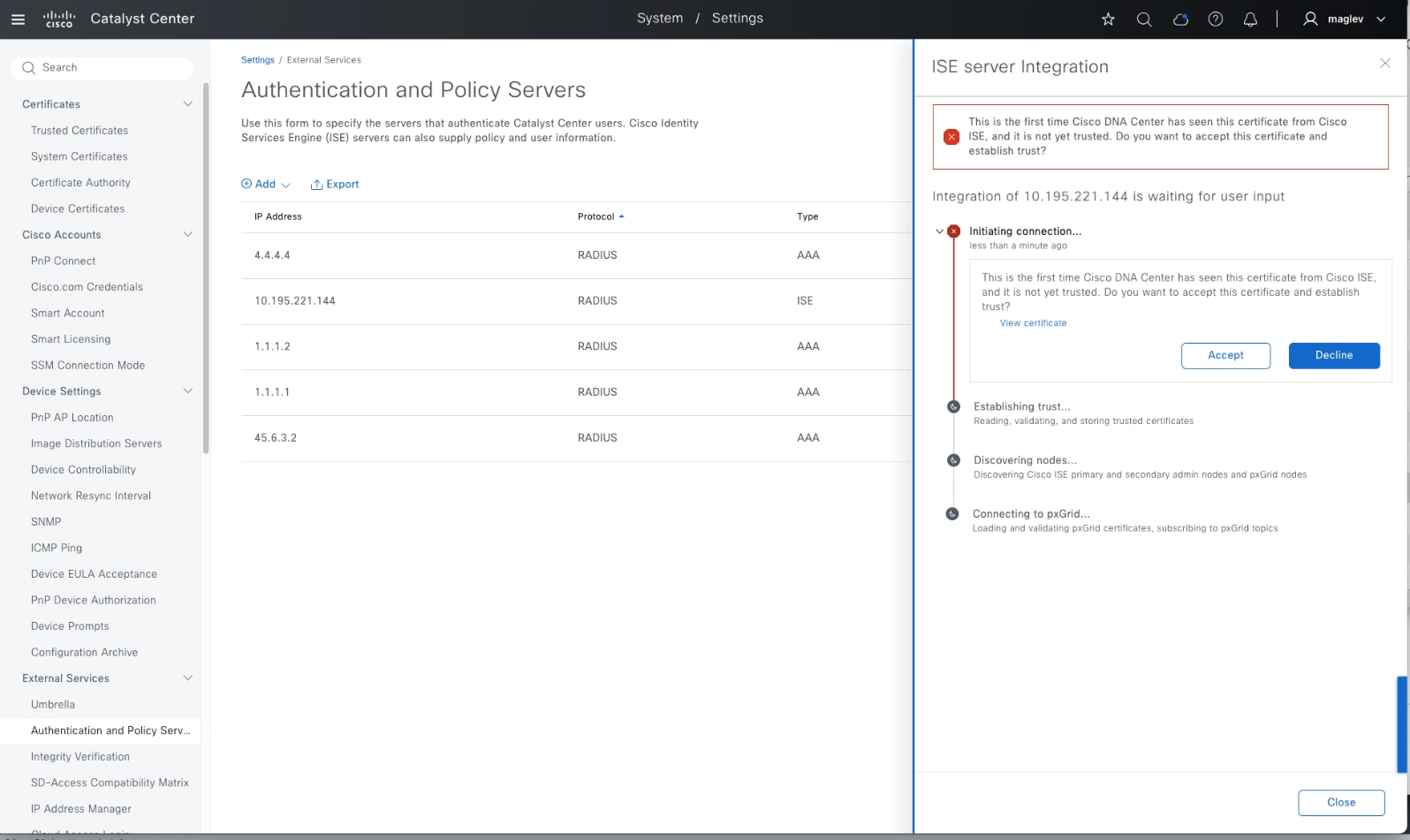Click the cloud status icon

coord(1180,19)
